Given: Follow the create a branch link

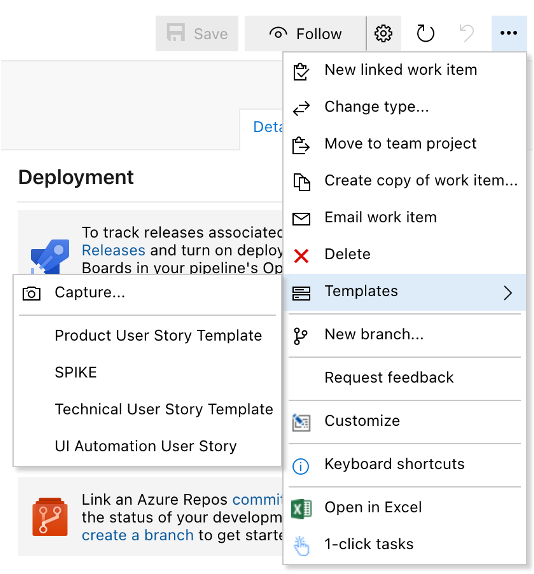Looking at the screenshot, I should [x=138, y=535].
